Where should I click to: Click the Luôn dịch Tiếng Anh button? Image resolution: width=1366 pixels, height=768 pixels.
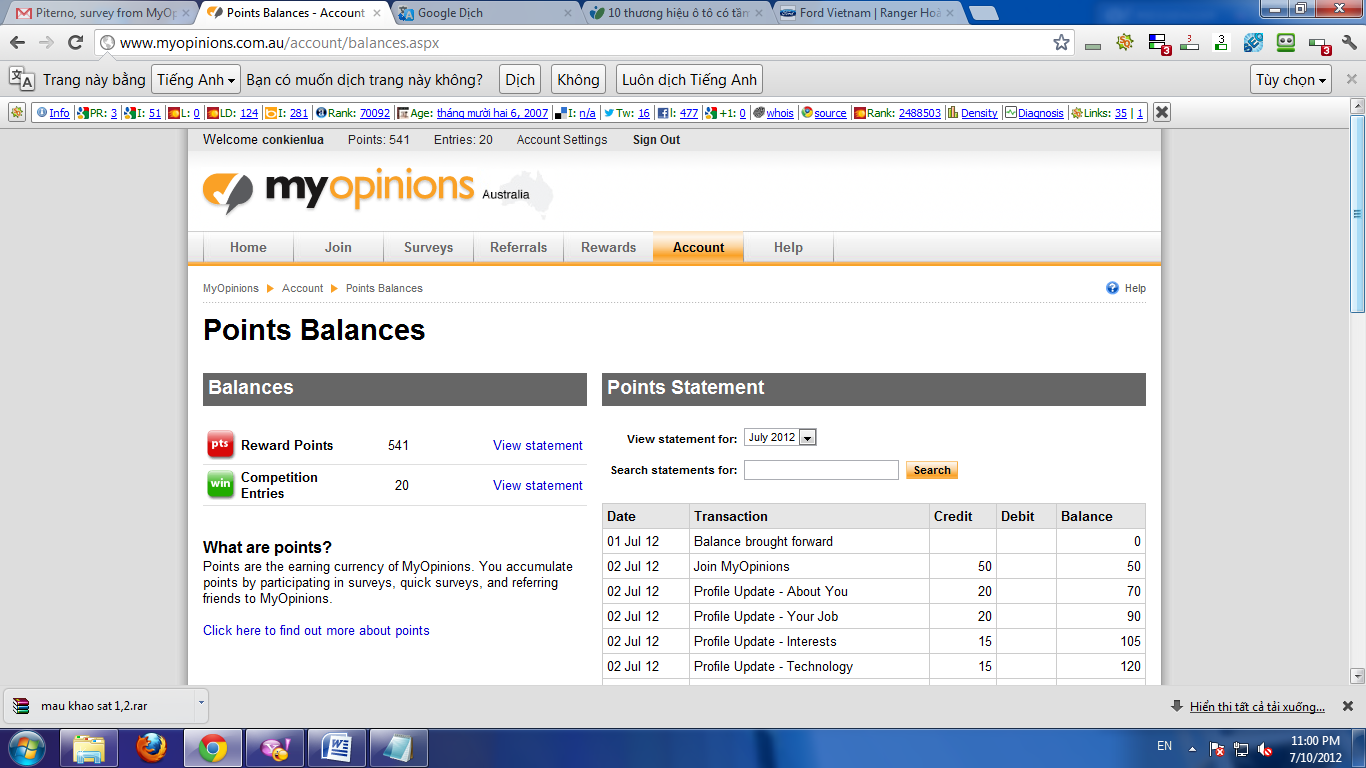[689, 80]
